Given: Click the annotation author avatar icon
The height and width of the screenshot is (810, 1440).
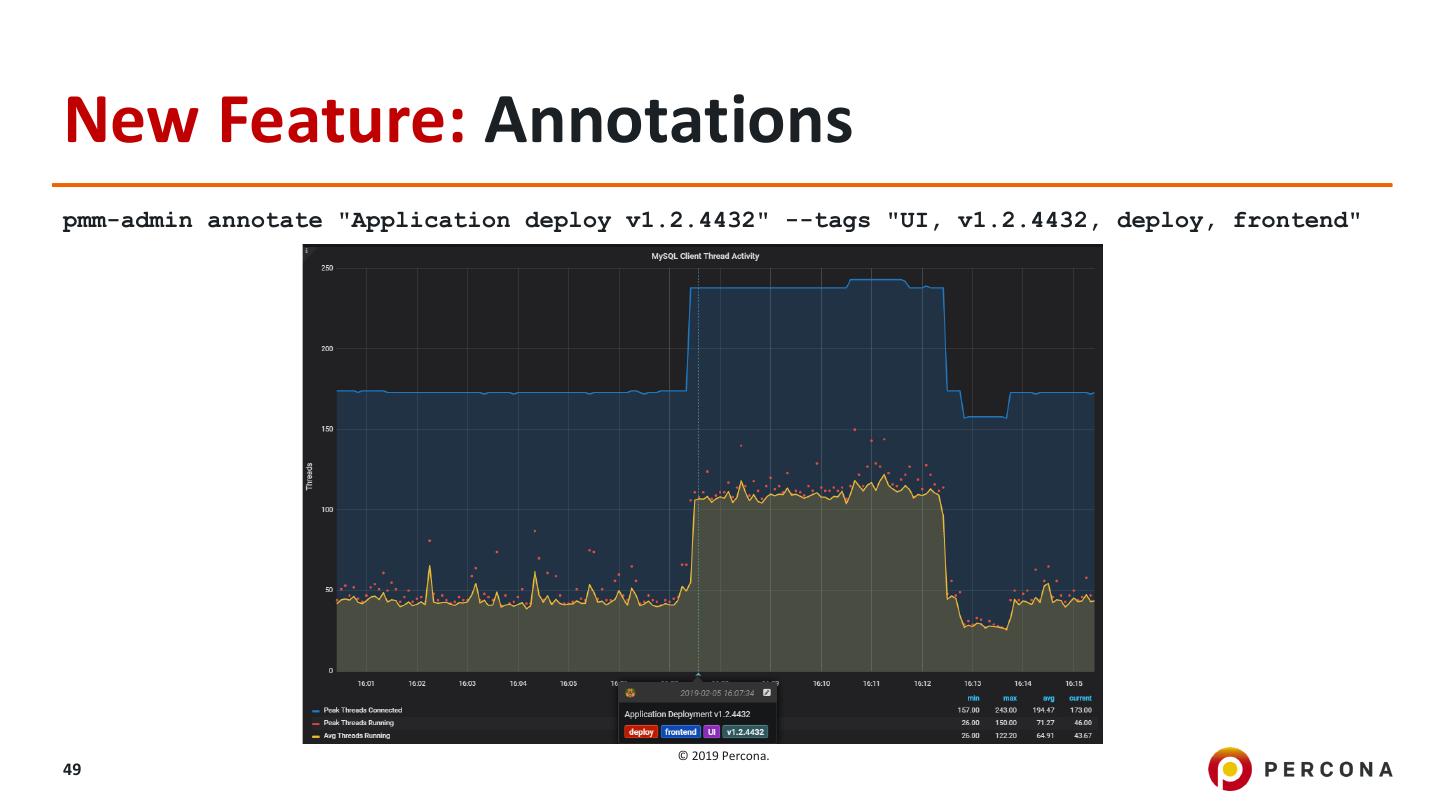Looking at the screenshot, I should coord(631,692).
